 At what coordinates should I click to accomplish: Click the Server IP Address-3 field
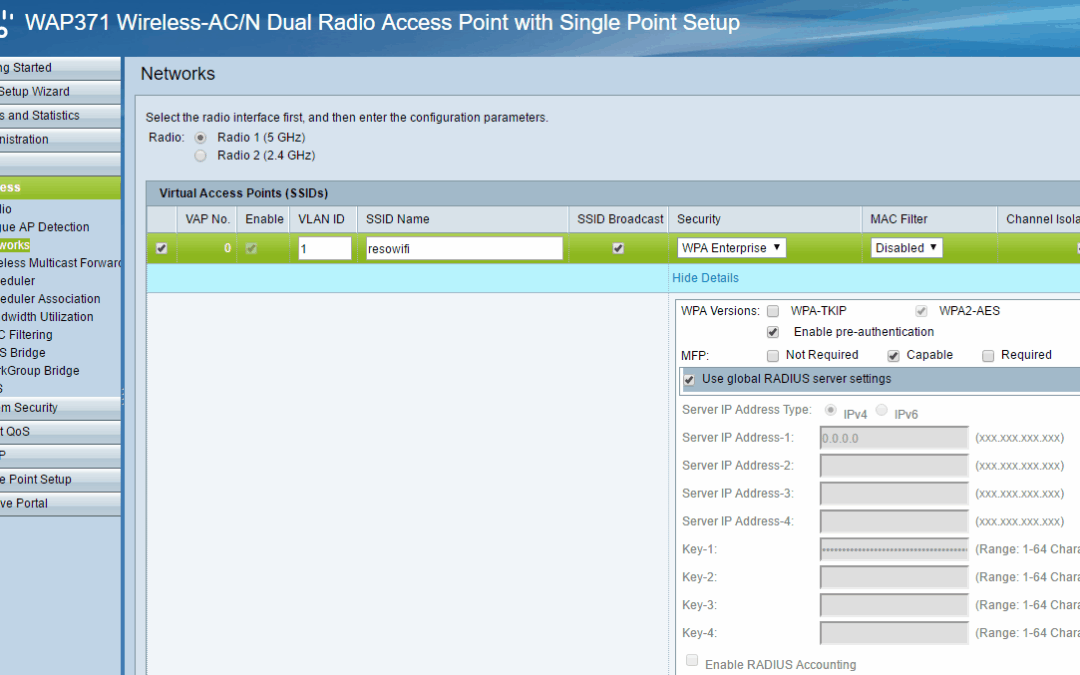tap(894, 494)
